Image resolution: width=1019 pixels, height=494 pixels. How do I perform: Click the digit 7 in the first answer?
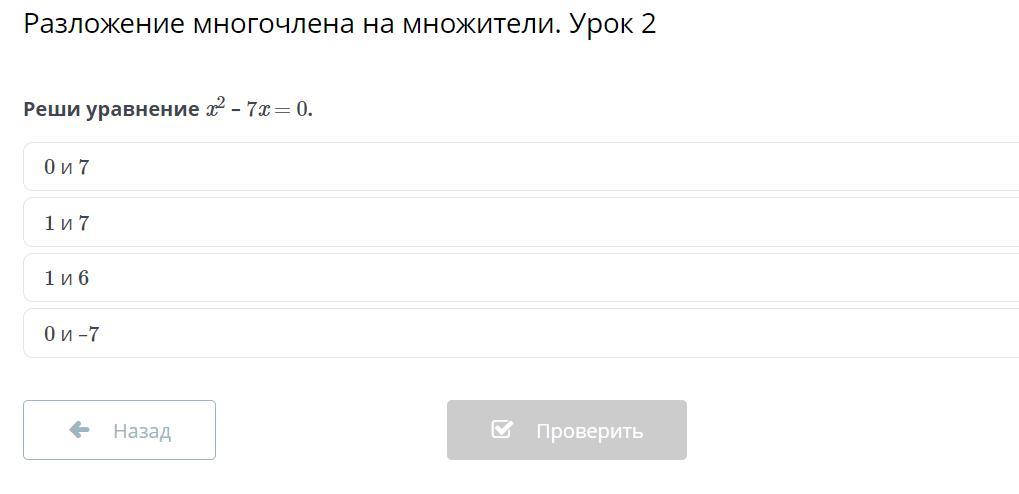84,167
